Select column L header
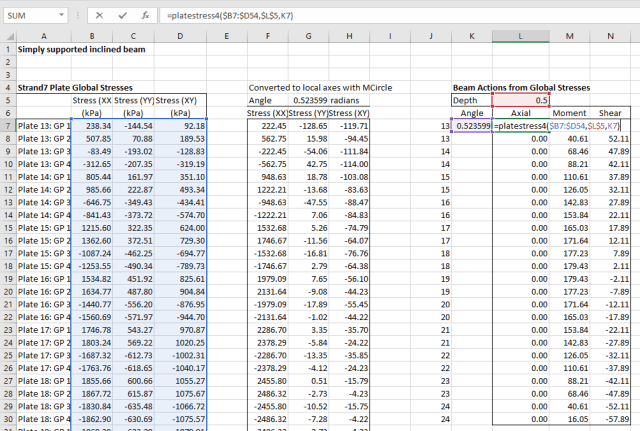 click(x=520, y=37)
